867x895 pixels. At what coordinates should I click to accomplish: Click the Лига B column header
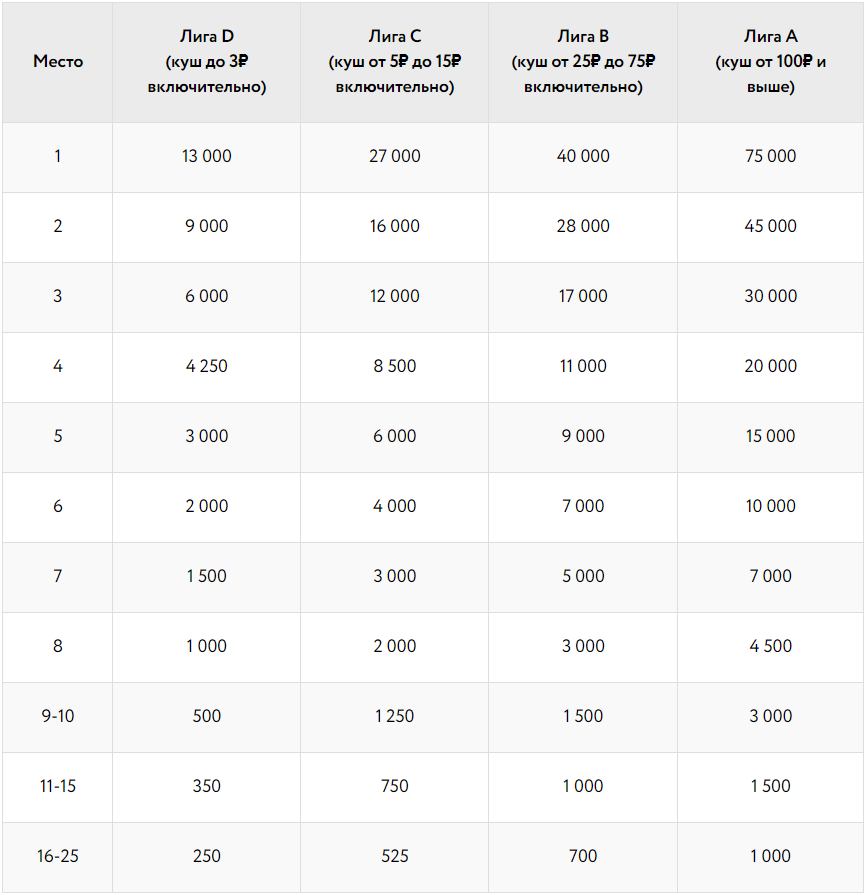pos(583,61)
